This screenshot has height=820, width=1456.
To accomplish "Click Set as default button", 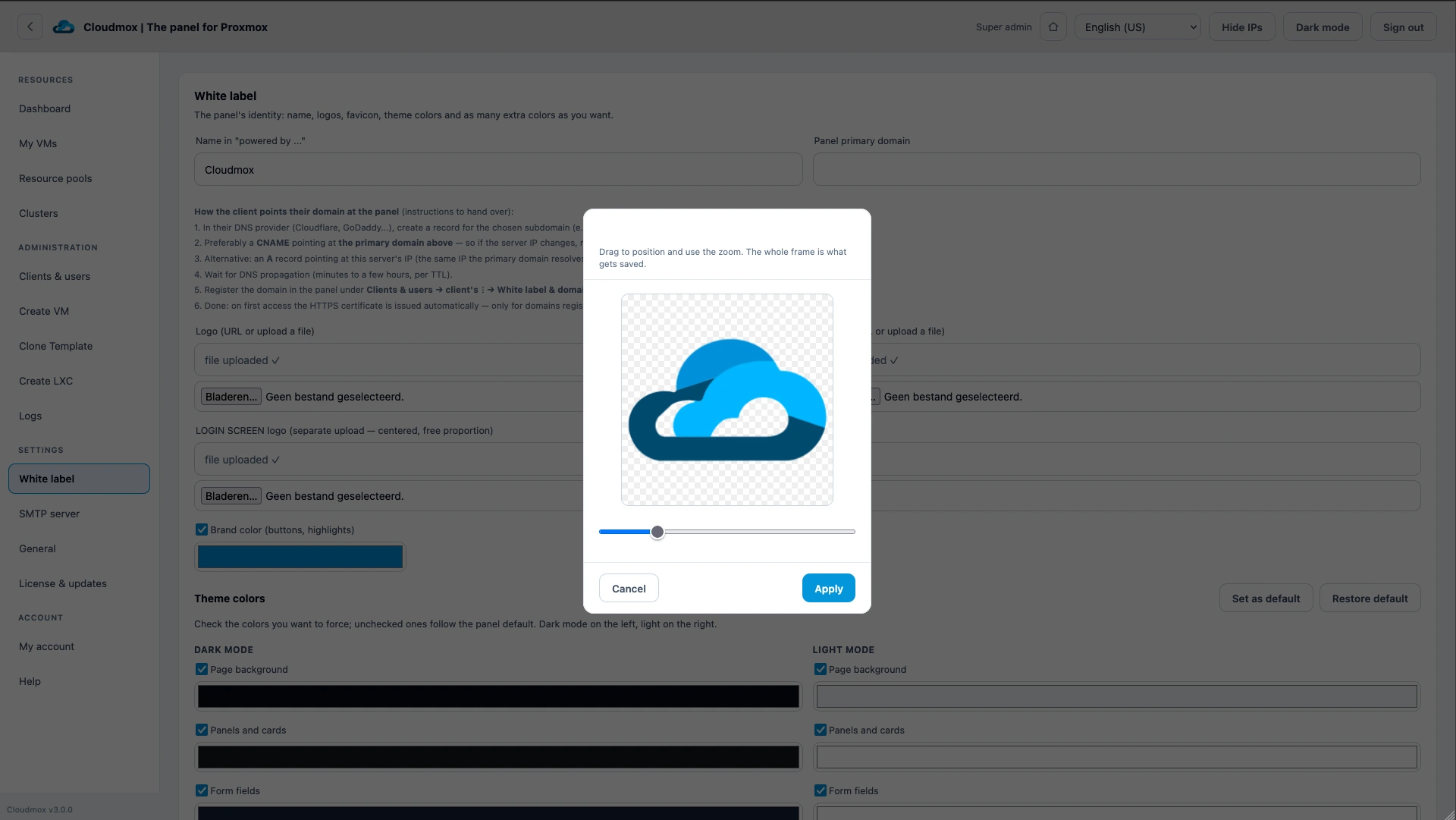I will [x=1266, y=598].
